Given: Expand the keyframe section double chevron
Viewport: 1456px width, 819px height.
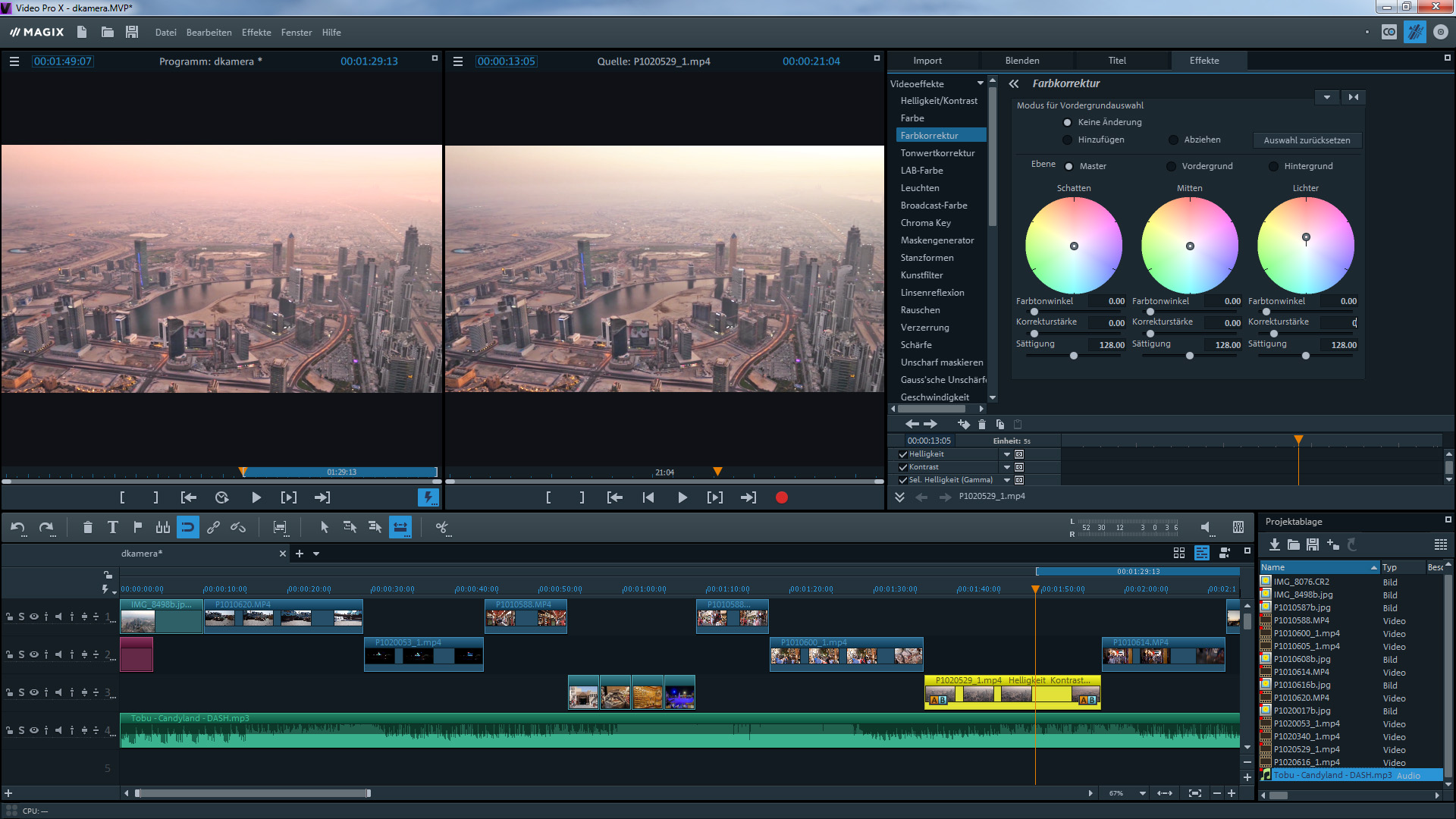Looking at the screenshot, I should coord(899,497).
